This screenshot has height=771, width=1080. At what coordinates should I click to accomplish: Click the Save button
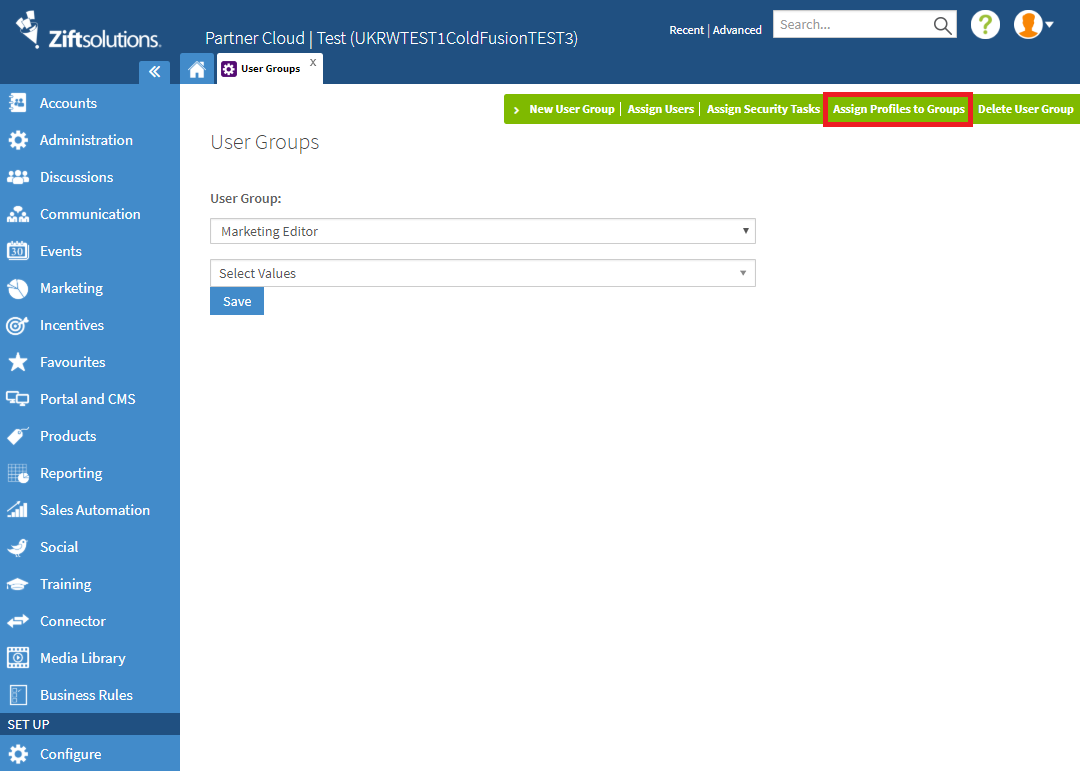237,301
